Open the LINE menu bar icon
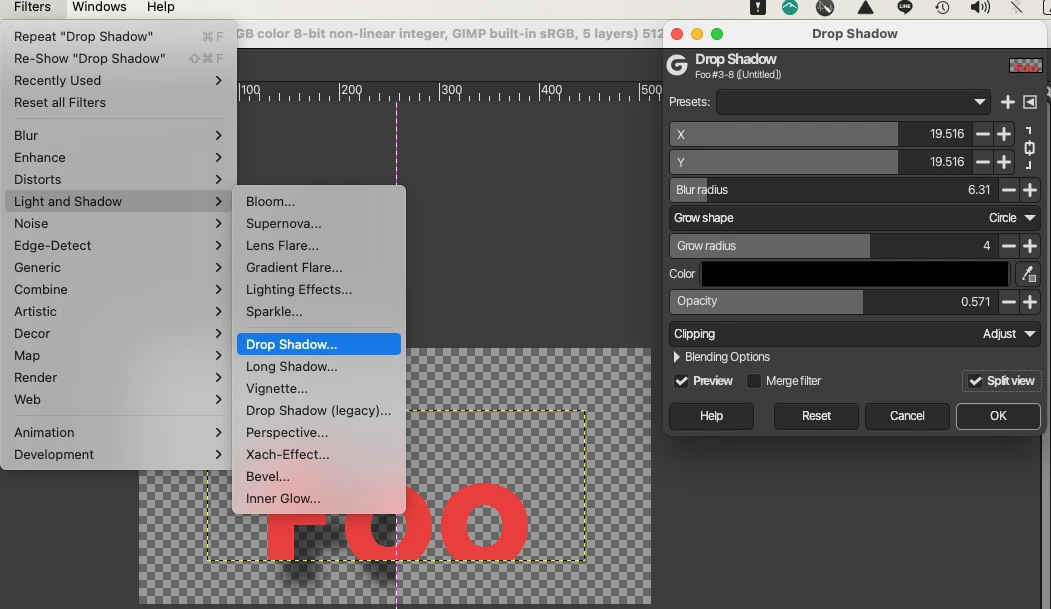Screen dimensions: 1051x609 tap(905, 8)
